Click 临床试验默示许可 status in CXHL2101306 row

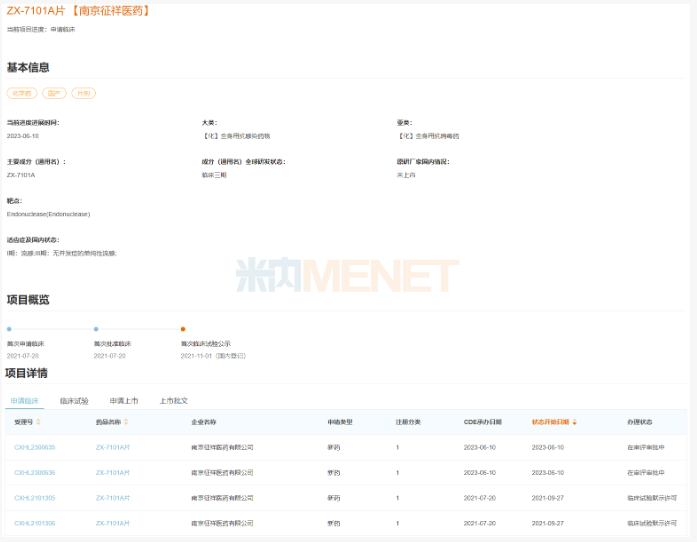click(652, 523)
